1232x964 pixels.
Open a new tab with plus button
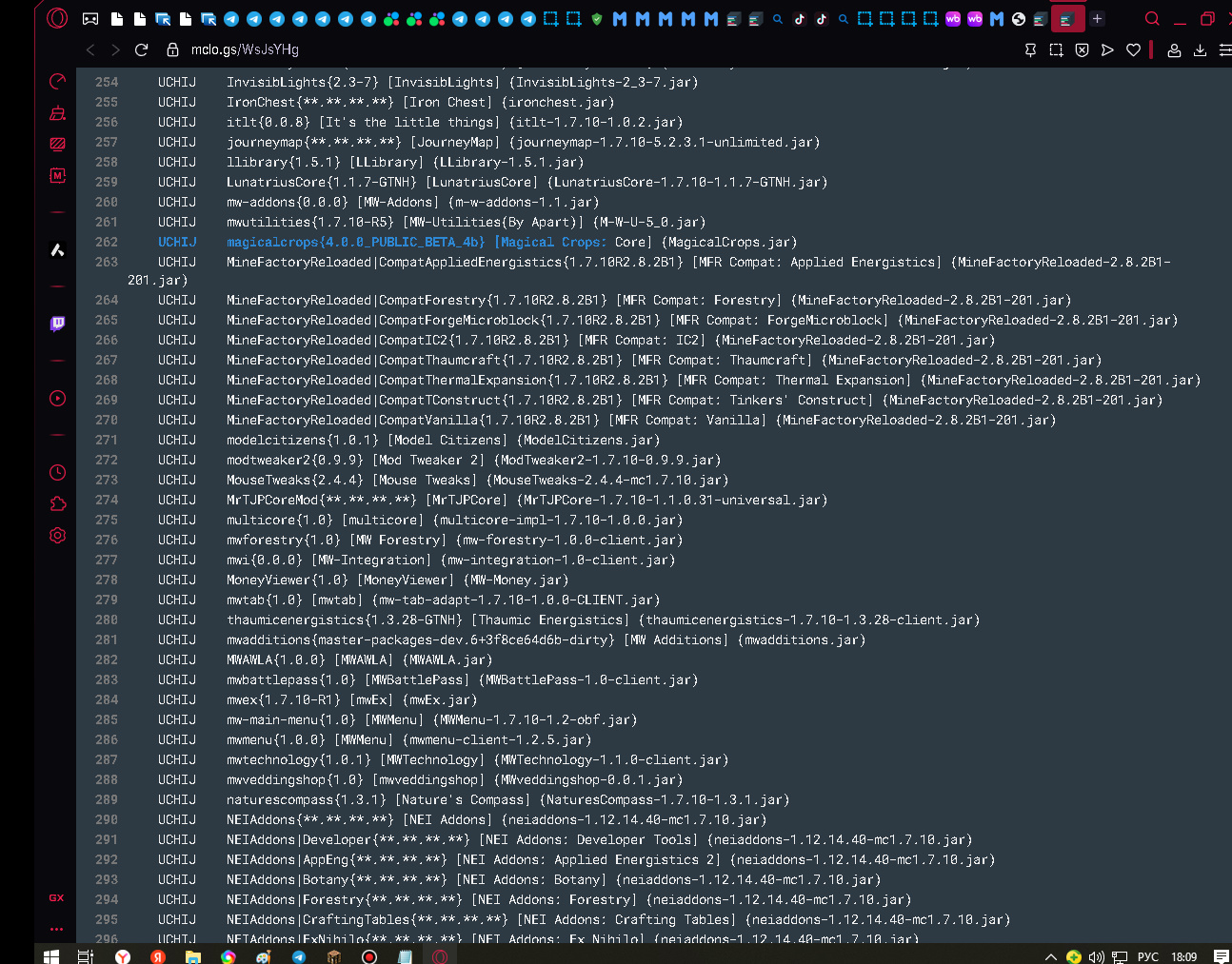point(1097,18)
